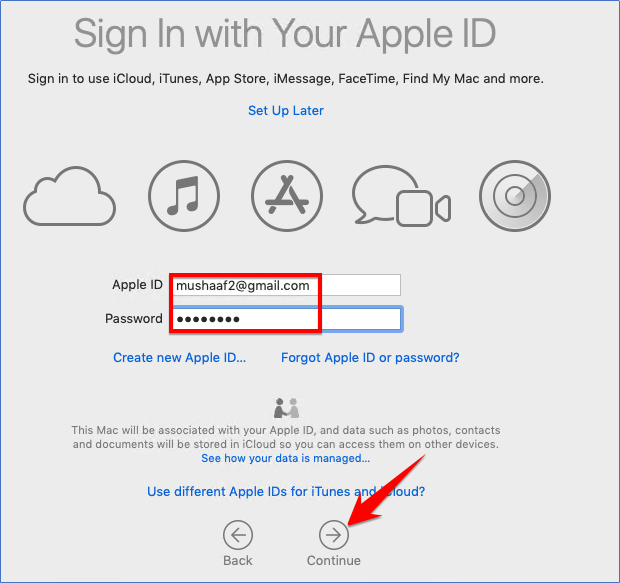Click the Back text label
The width and height of the screenshot is (620, 583).
238,560
